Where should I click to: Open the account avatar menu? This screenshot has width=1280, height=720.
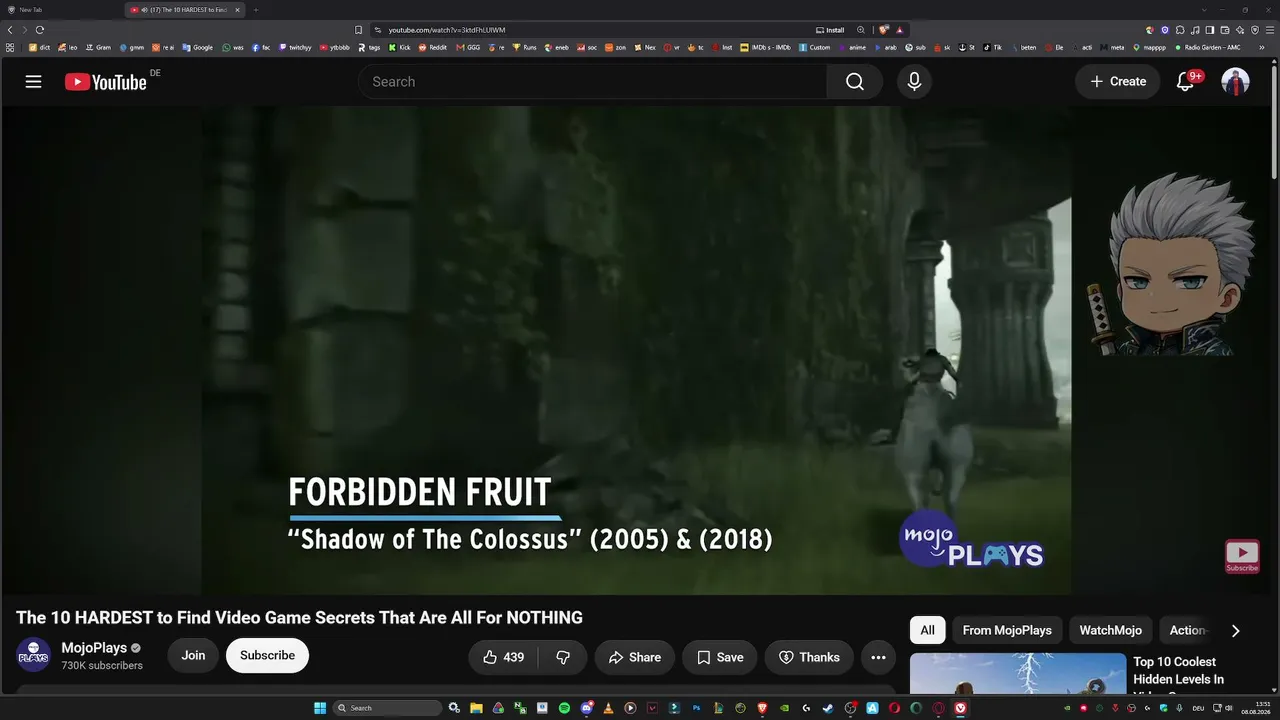click(x=1236, y=82)
